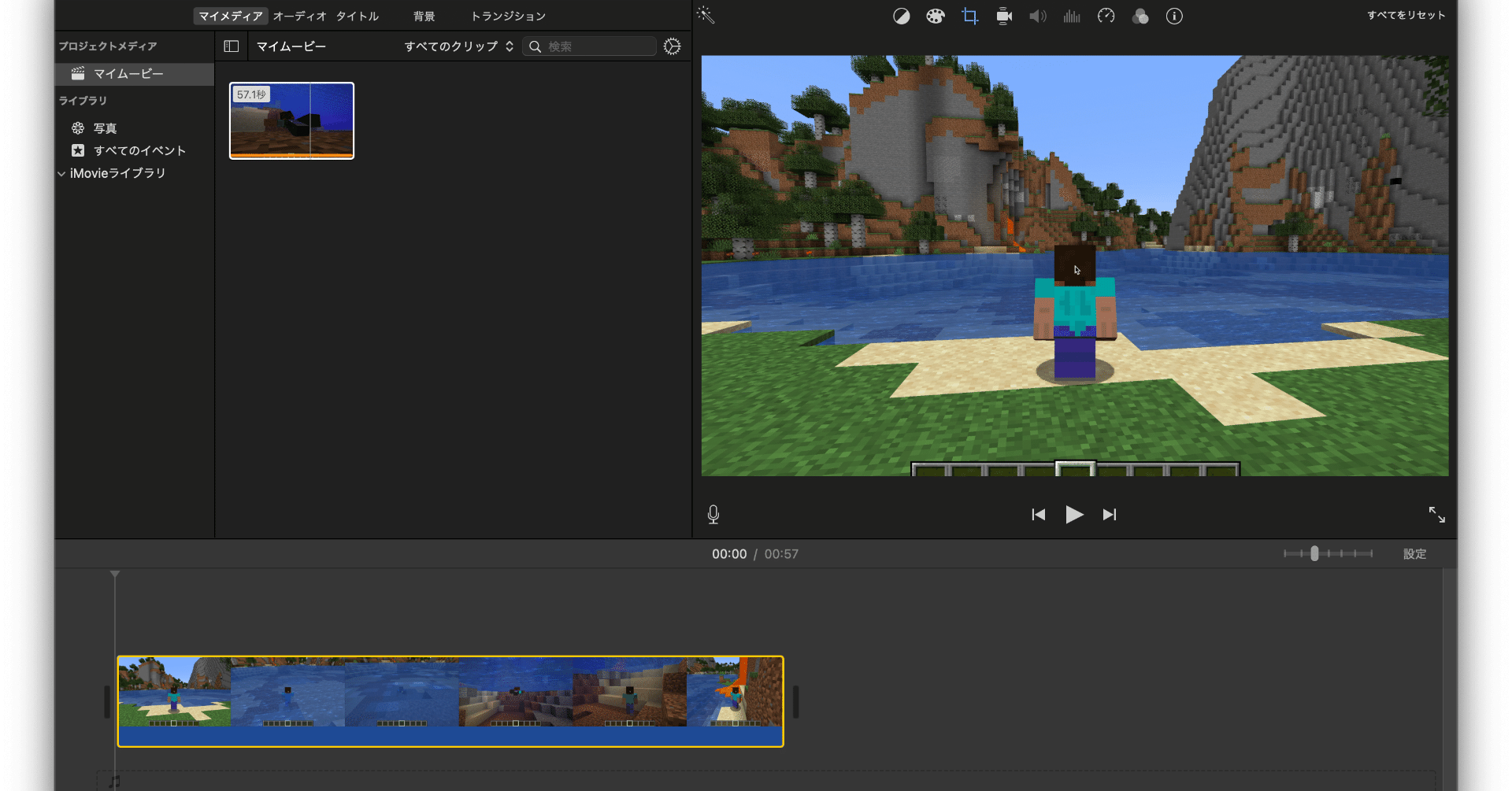Click the background music note icon
This screenshot has height=791, width=1512.
pos(115,782)
